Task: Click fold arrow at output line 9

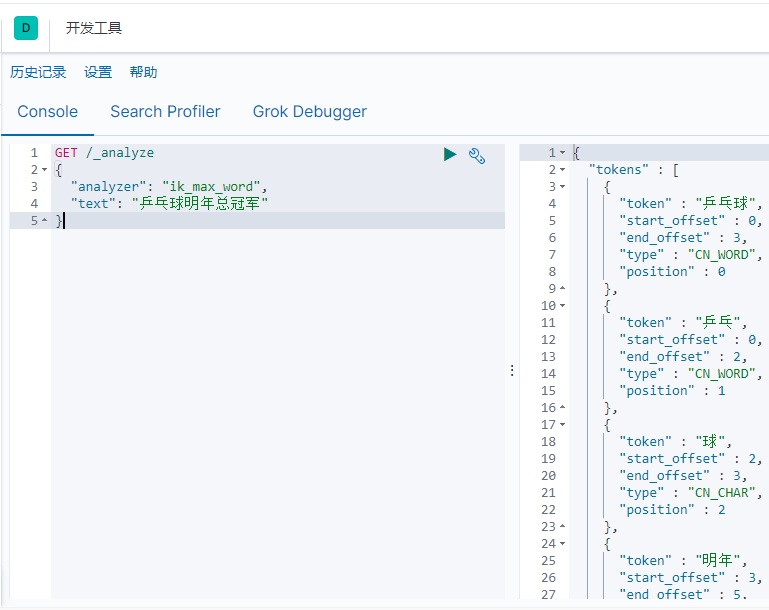Action: [x=563, y=288]
